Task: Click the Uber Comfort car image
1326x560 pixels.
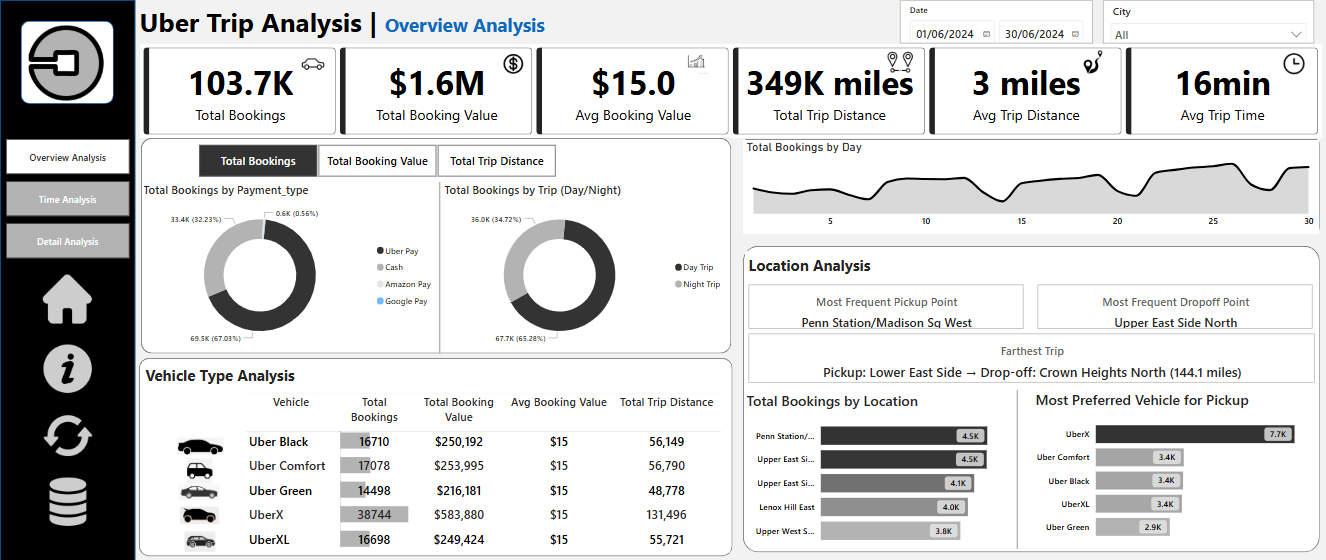Action: click(200, 469)
